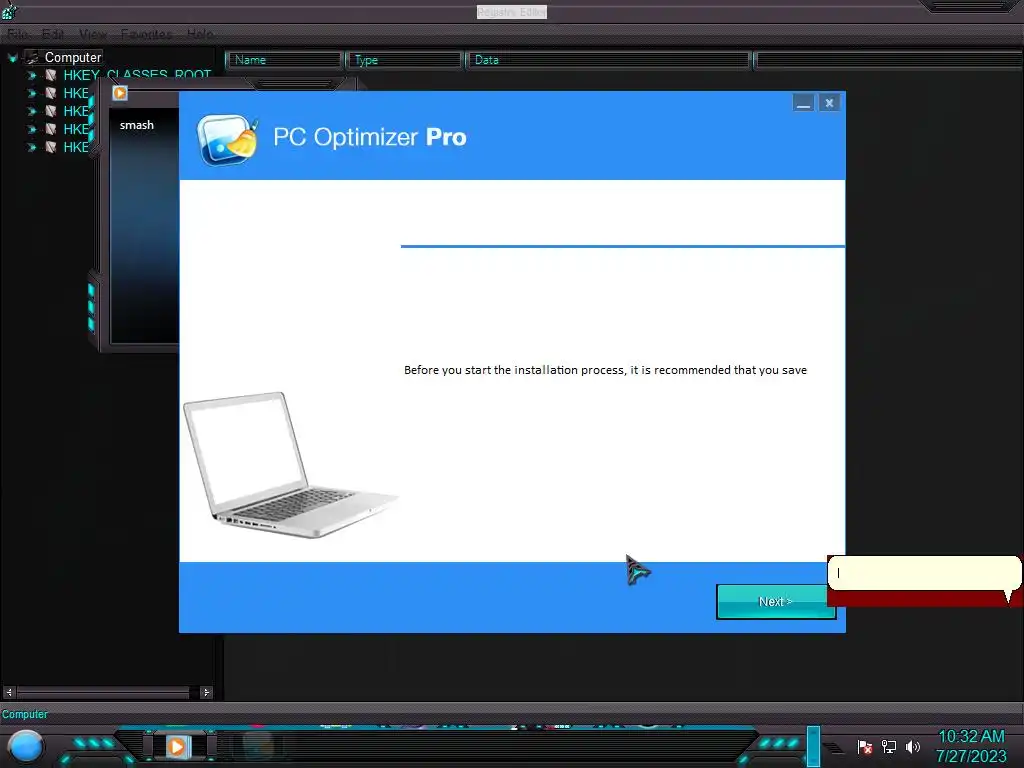Viewport: 1024px width, 768px height.
Task: Sort by the Type column header
Action: pyautogui.click(x=404, y=60)
